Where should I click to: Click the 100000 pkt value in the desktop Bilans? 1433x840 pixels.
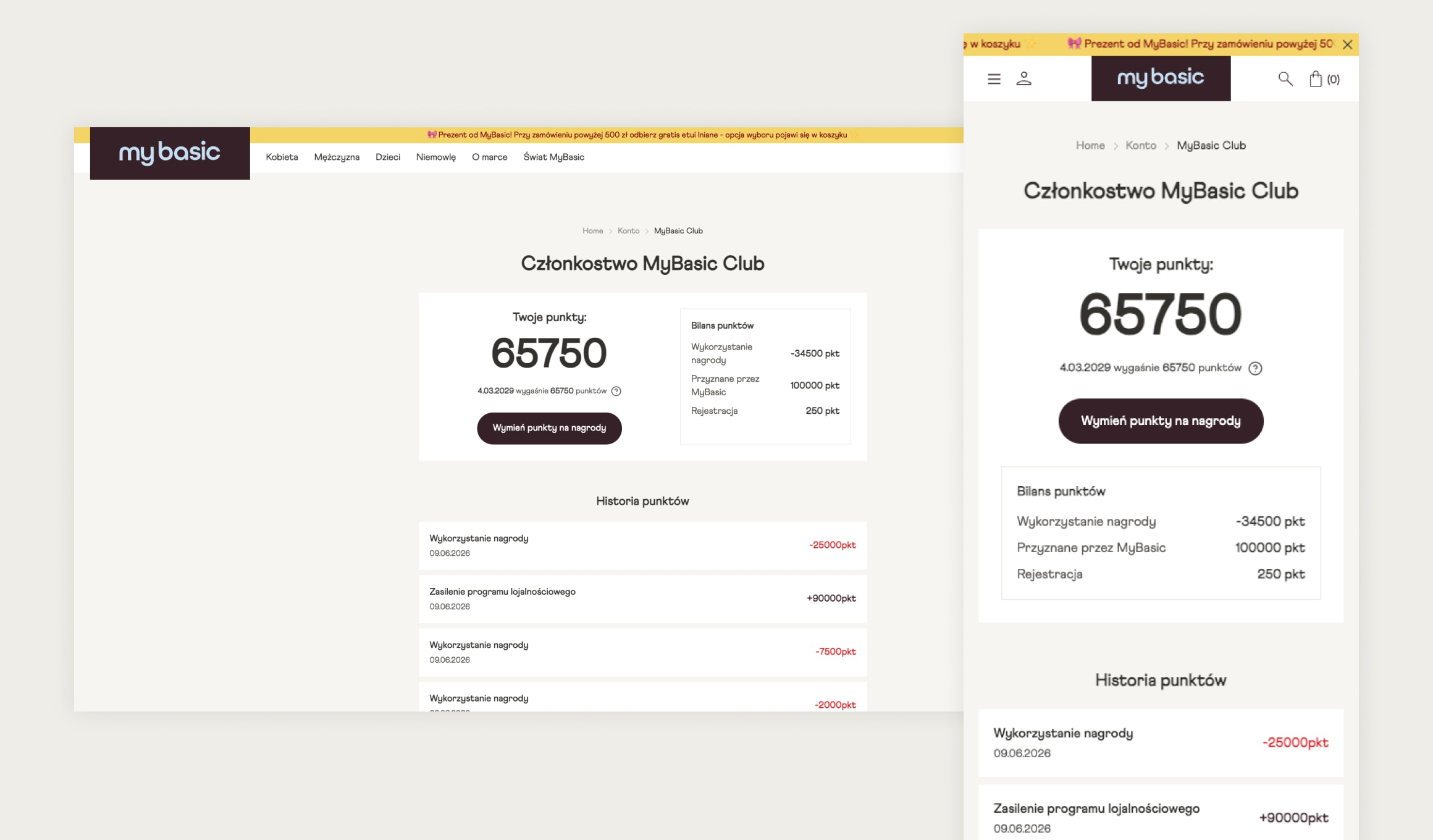point(815,385)
